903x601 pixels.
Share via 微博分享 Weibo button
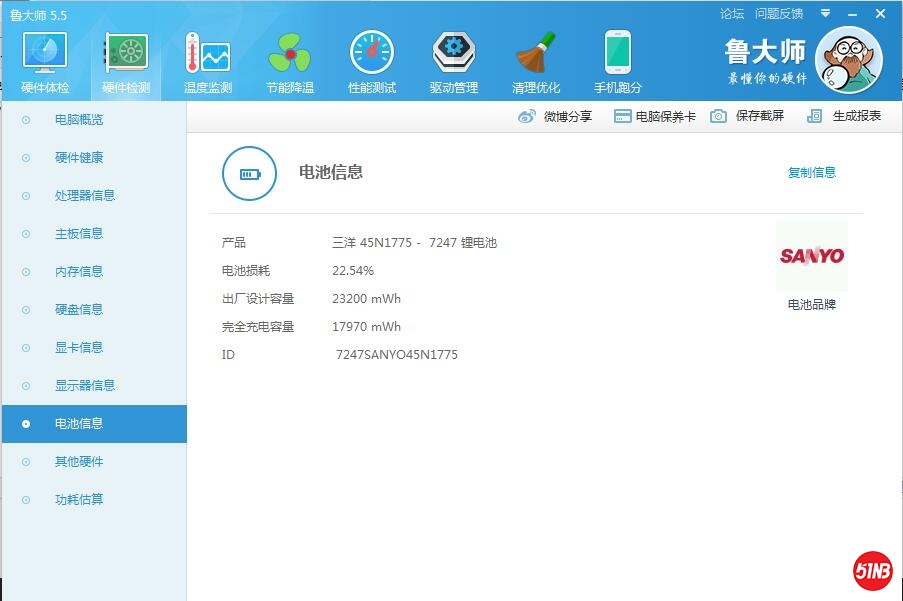(x=555, y=116)
